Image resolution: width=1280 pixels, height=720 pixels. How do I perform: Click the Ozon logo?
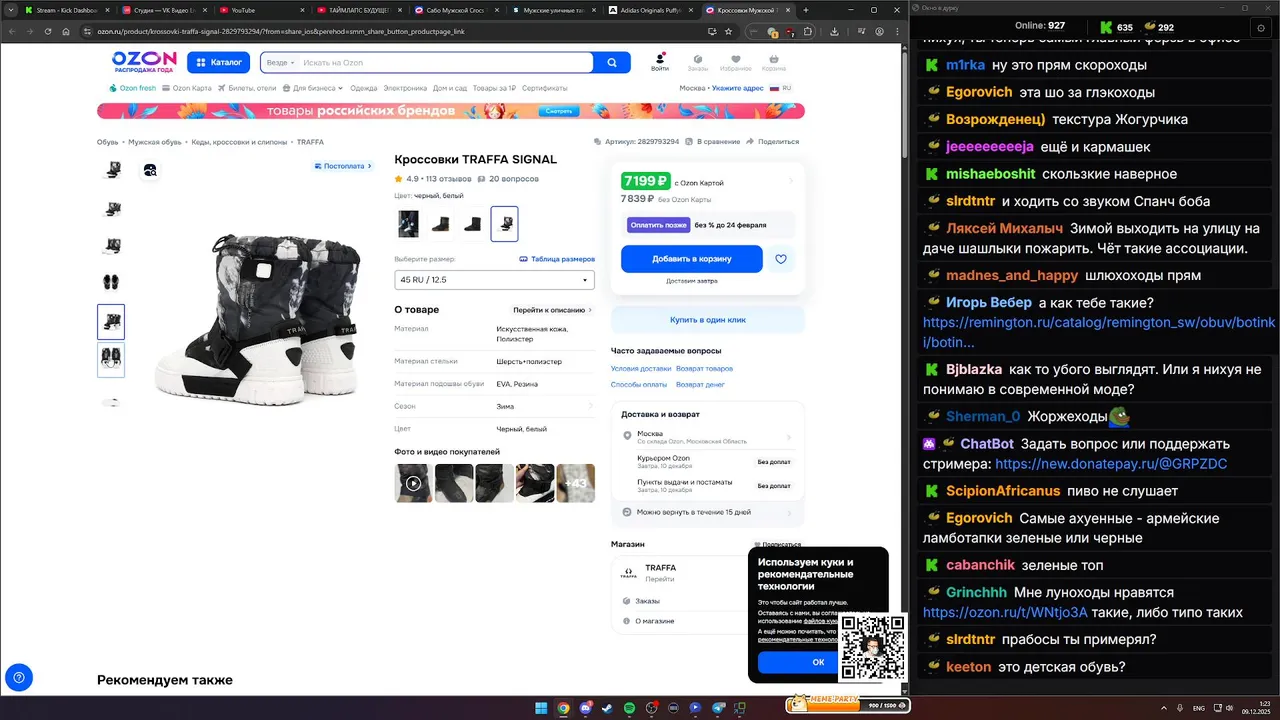click(144, 62)
